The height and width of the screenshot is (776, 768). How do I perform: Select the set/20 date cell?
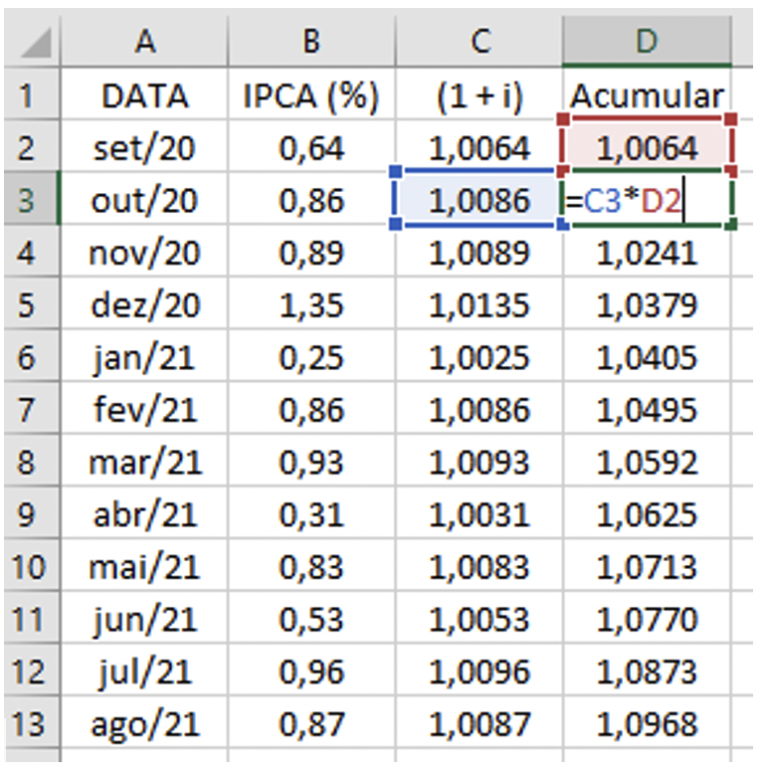tap(144, 146)
